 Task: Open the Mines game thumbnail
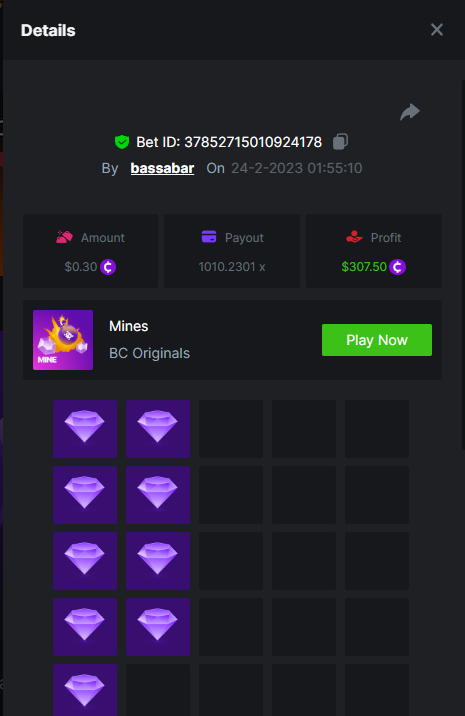(x=63, y=340)
